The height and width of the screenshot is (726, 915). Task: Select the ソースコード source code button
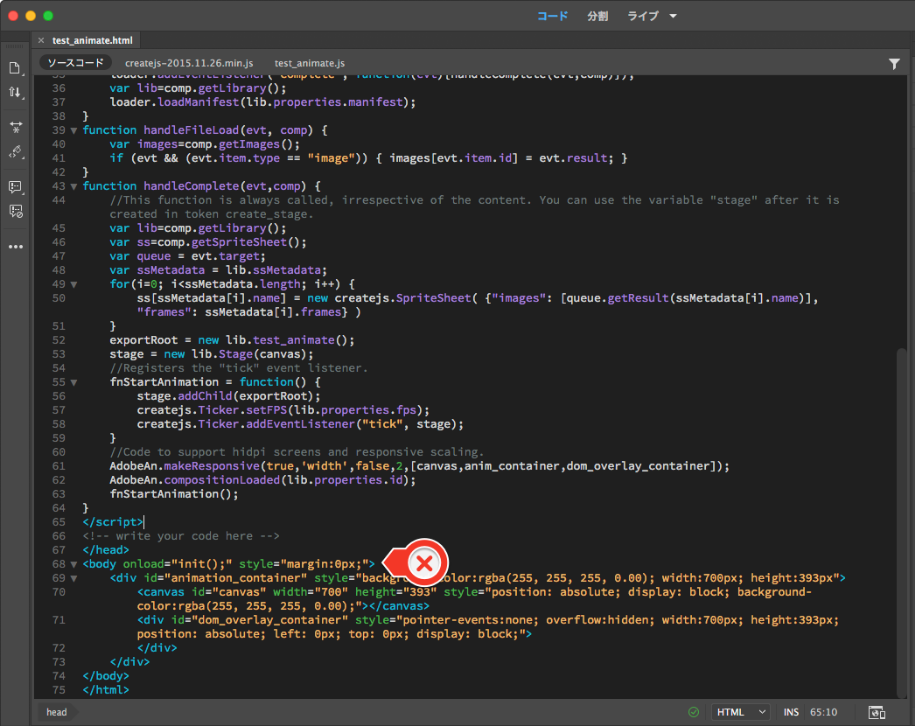pyautogui.click(x=76, y=63)
